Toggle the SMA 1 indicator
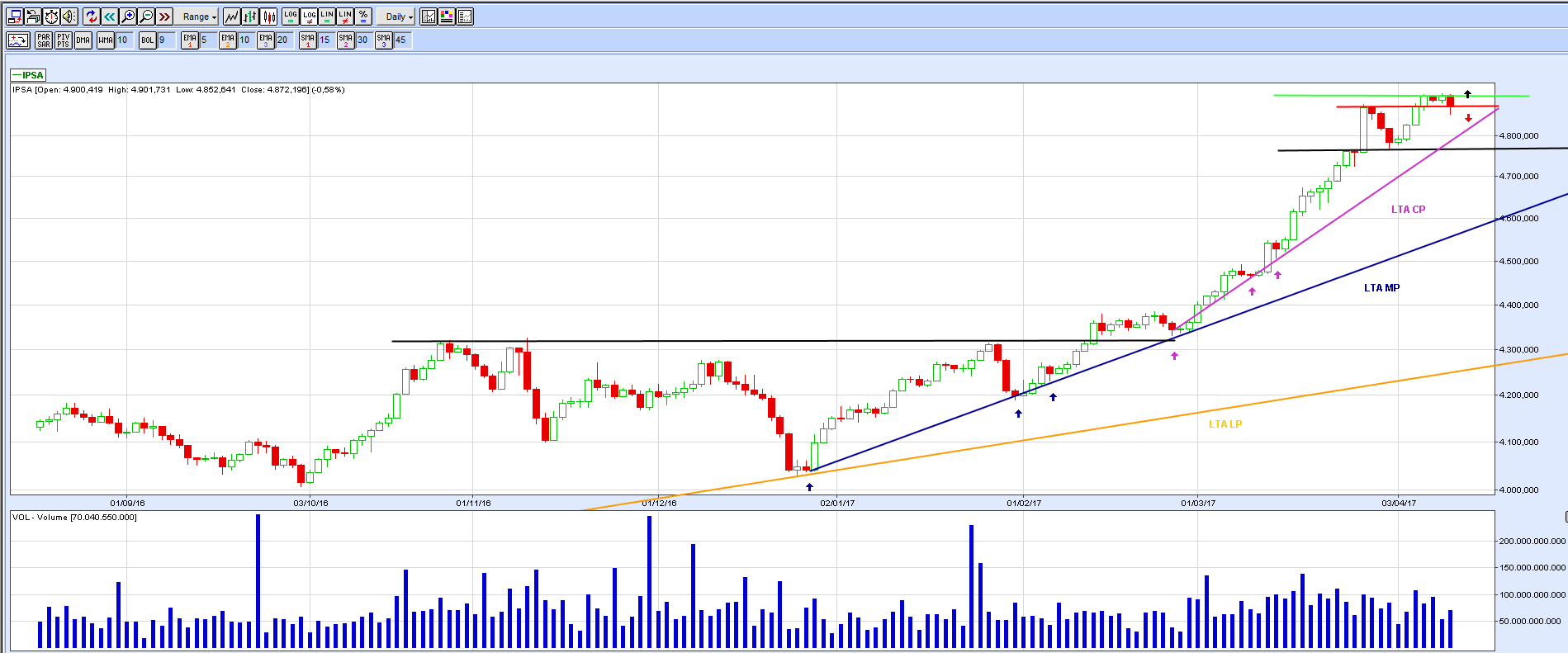The height and width of the screenshot is (653, 1568). [308, 40]
